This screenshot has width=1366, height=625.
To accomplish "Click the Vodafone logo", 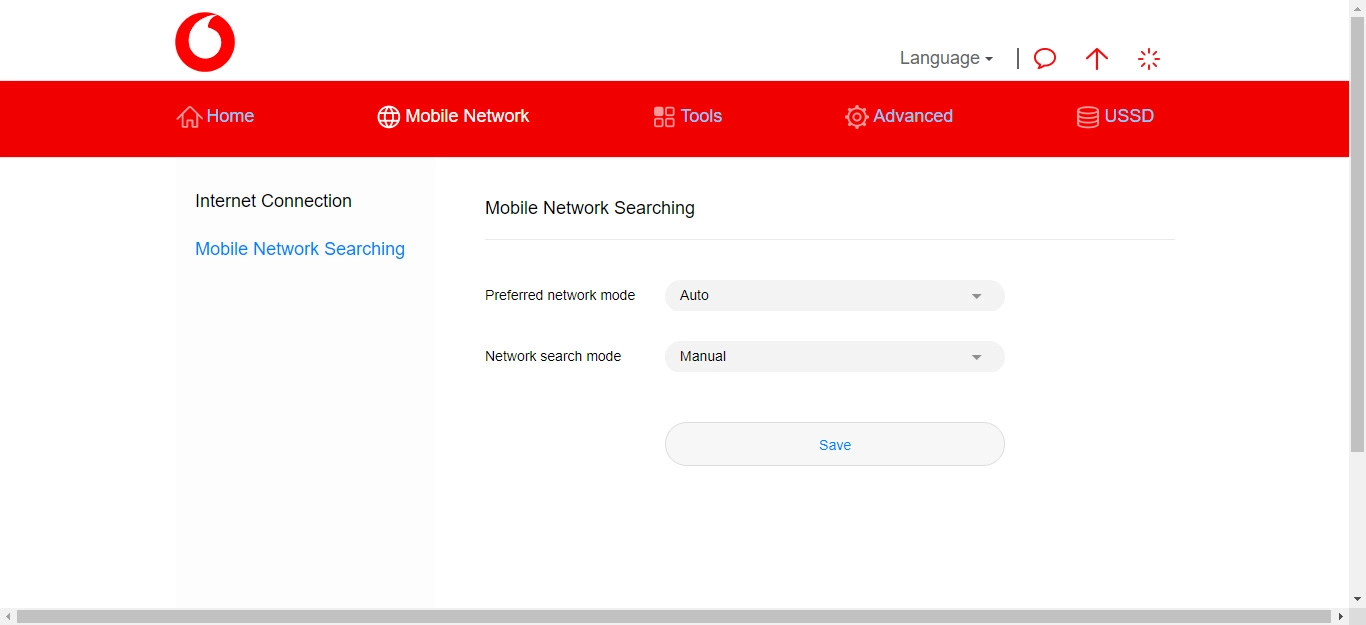I will click(205, 42).
